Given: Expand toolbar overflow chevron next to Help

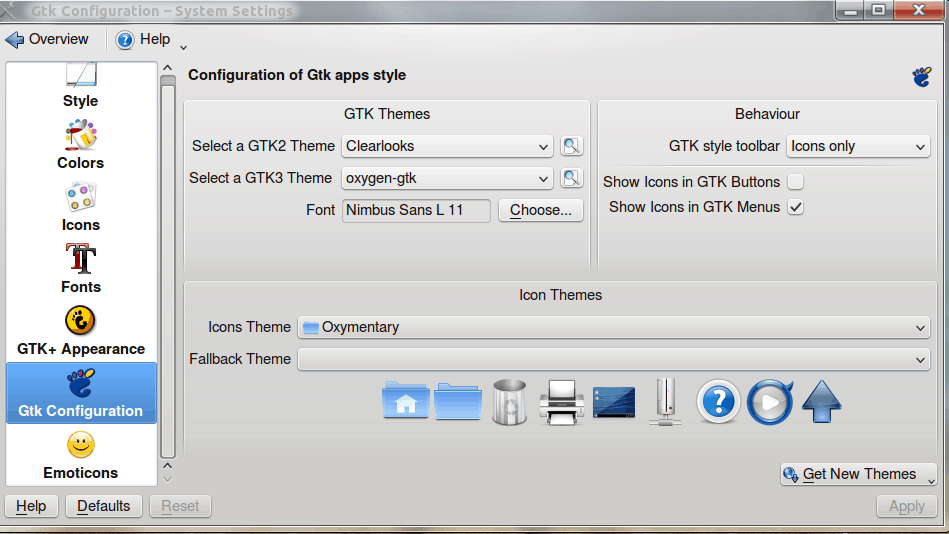Looking at the screenshot, I should [x=183, y=47].
